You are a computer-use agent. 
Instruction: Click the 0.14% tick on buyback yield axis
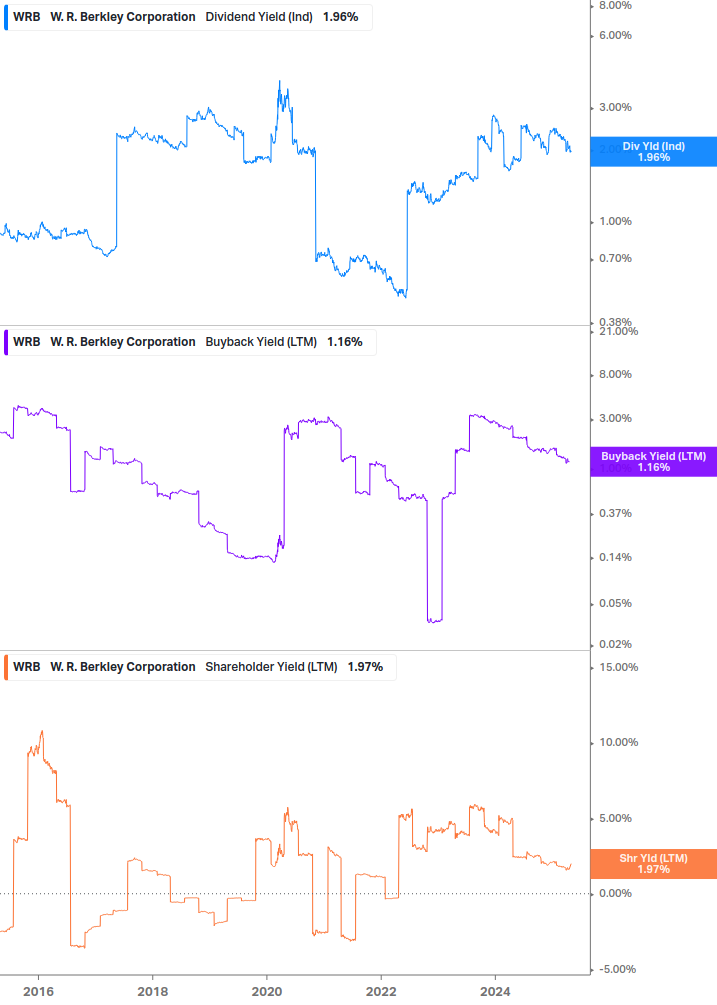click(x=615, y=558)
